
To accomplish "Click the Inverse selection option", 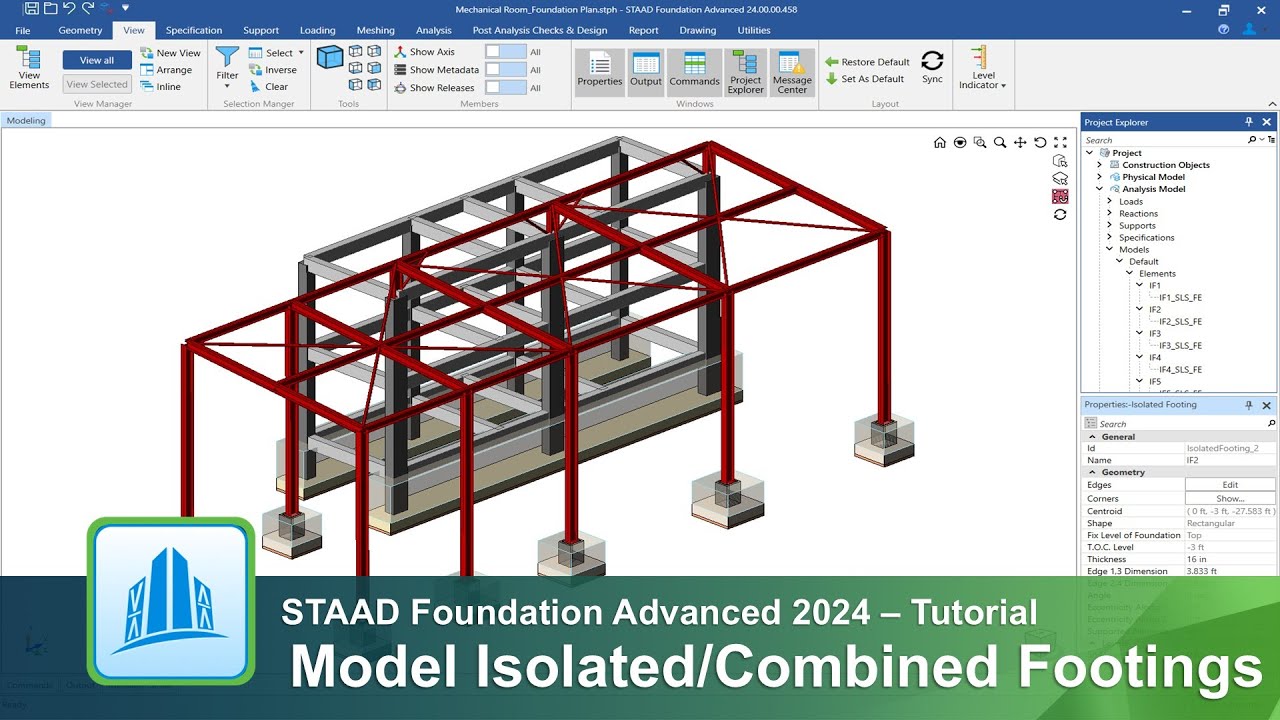I will tap(273, 70).
